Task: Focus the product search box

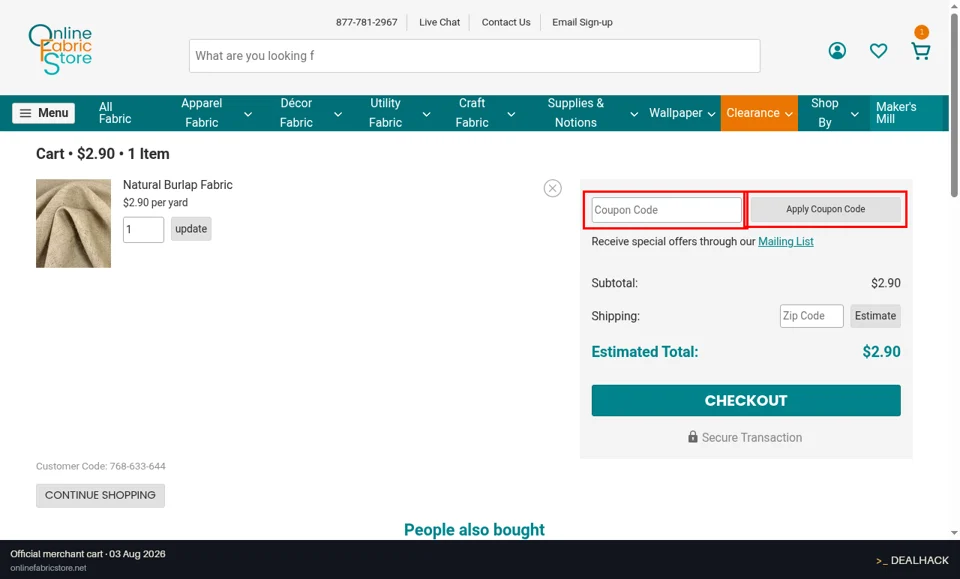Action: (x=474, y=56)
